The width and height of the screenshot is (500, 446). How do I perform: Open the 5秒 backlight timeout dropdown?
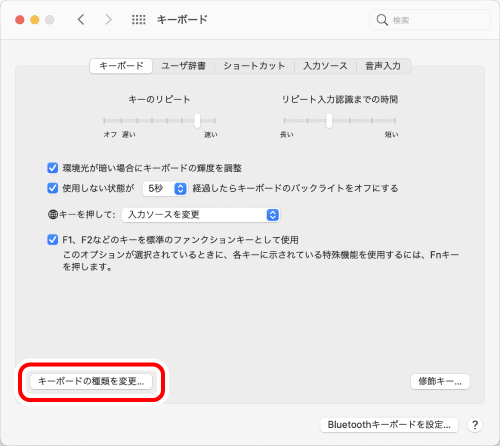(x=165, y=189)
